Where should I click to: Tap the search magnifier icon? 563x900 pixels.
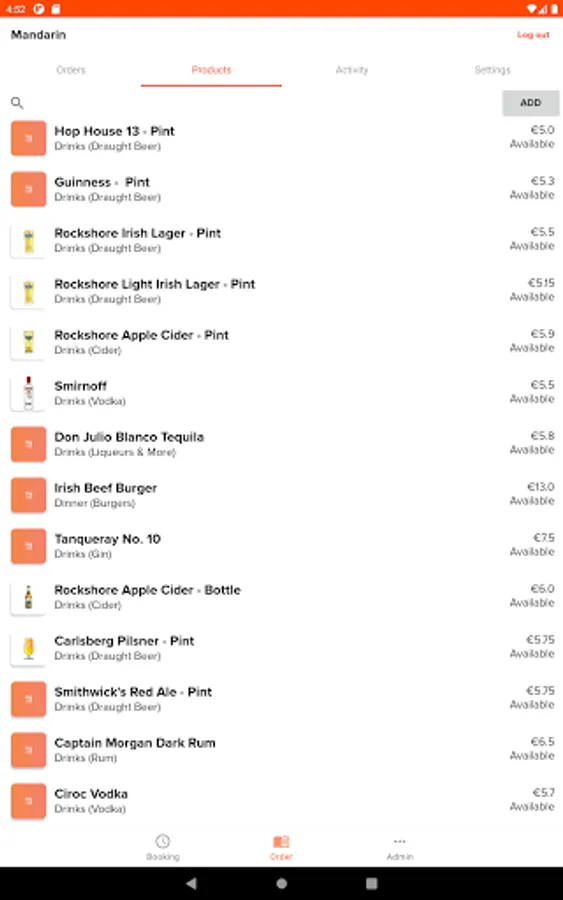[x=17, y=103]
